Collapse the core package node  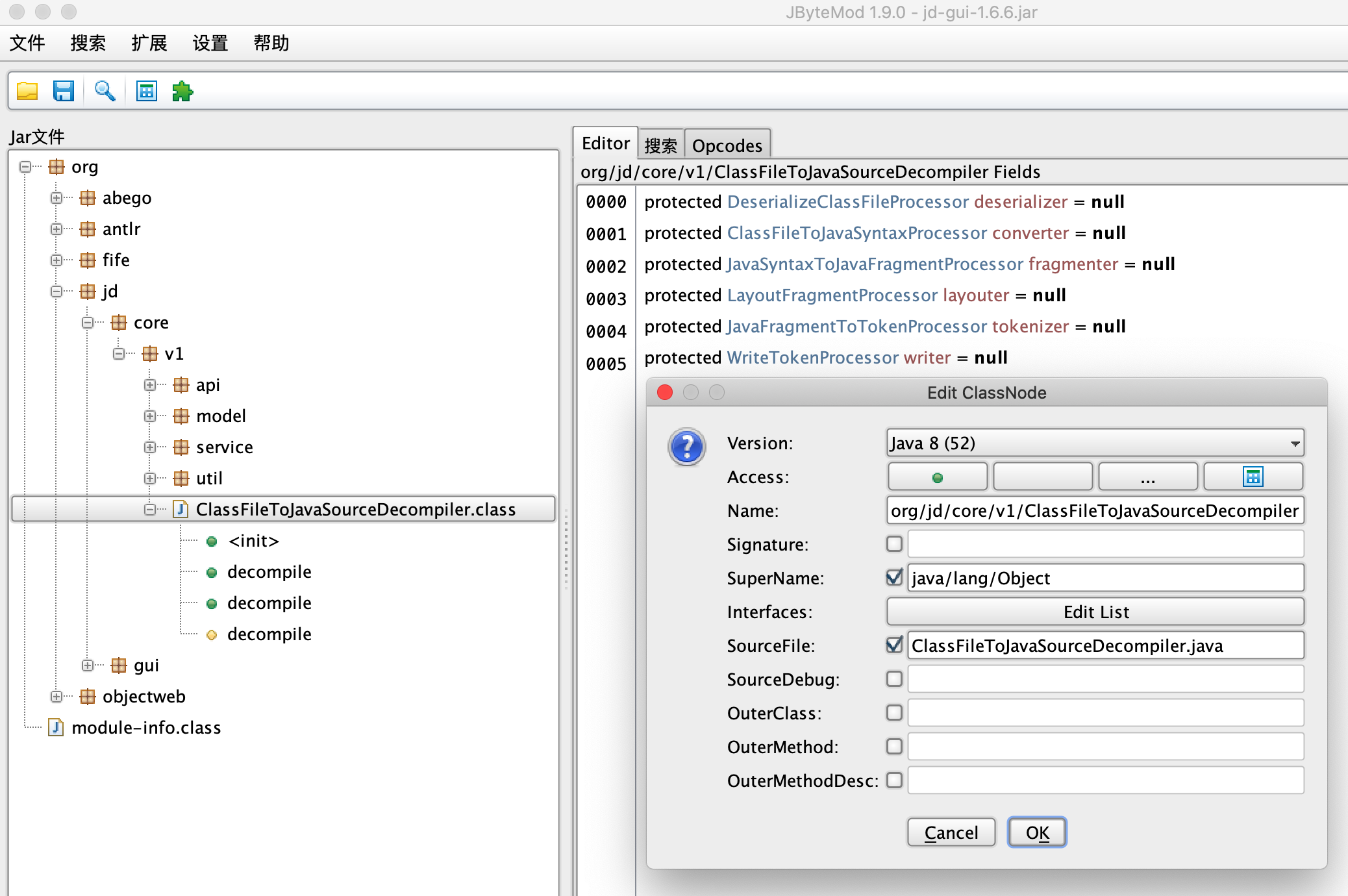click(88, 323)
